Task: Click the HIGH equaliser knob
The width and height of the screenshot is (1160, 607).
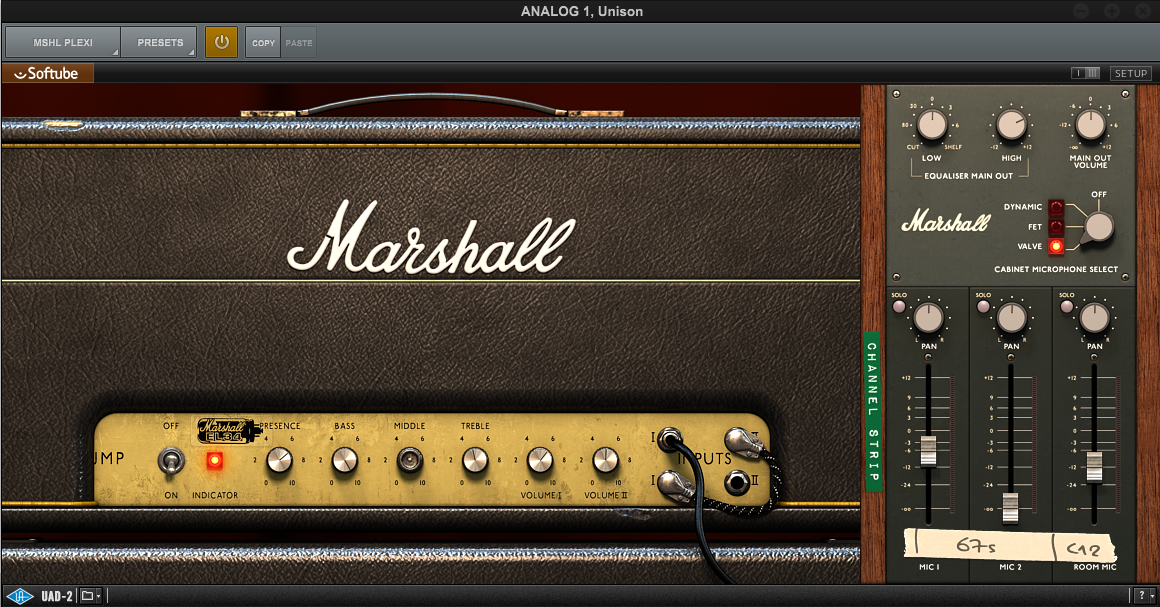Action: [1011, 124]
